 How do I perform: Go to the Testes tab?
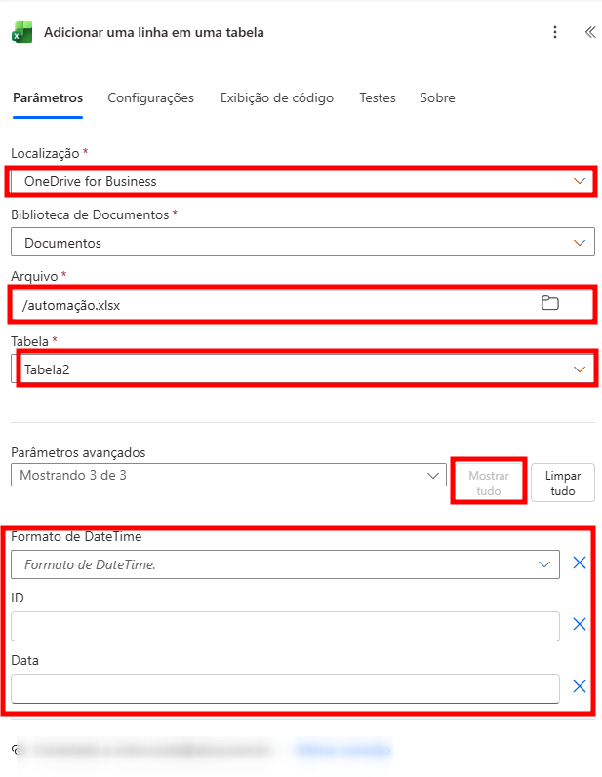[x=377, y=98]
